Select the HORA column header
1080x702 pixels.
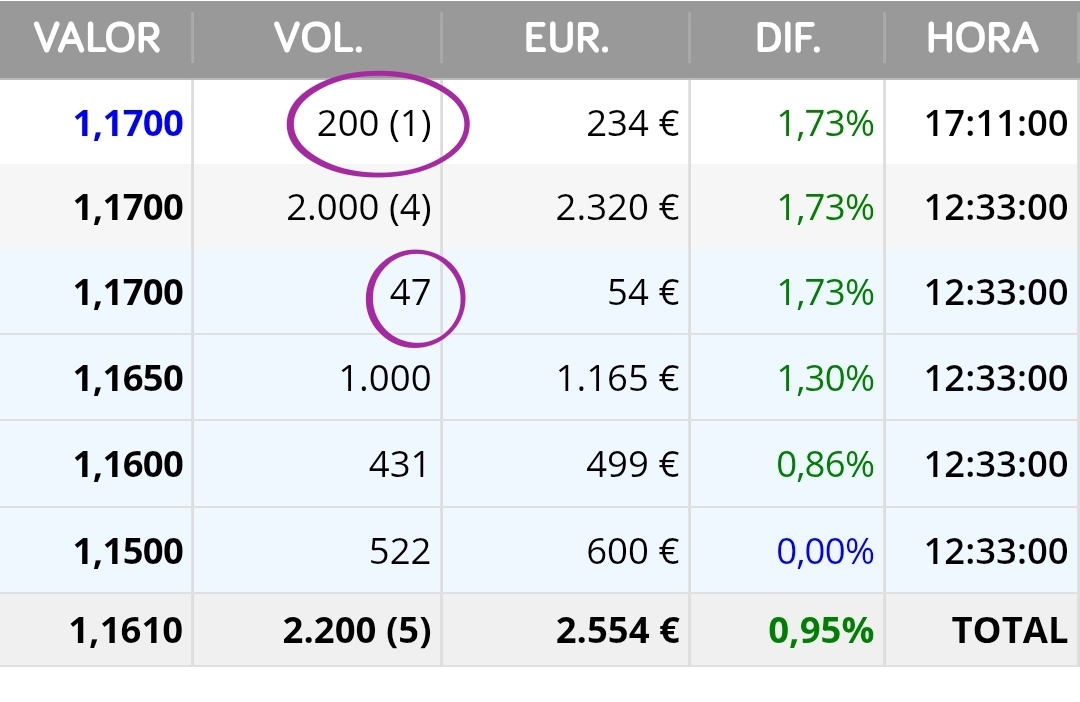tap(982, 39)
